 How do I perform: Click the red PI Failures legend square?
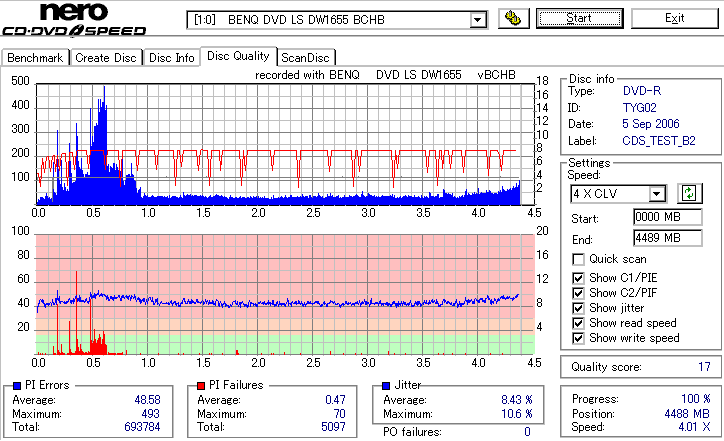point(201,386)
